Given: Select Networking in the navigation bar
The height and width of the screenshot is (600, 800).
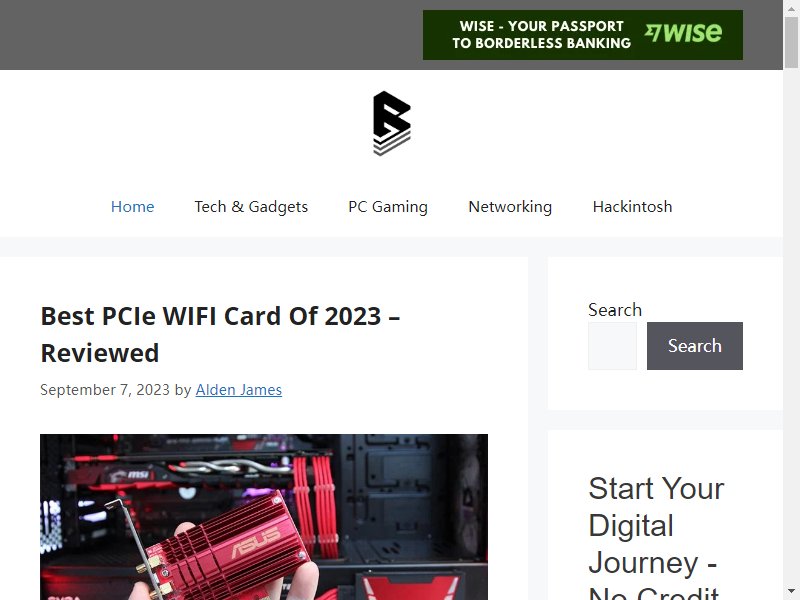Looking at the screenshot, I should pyautogui.click(x=510, y=207).
